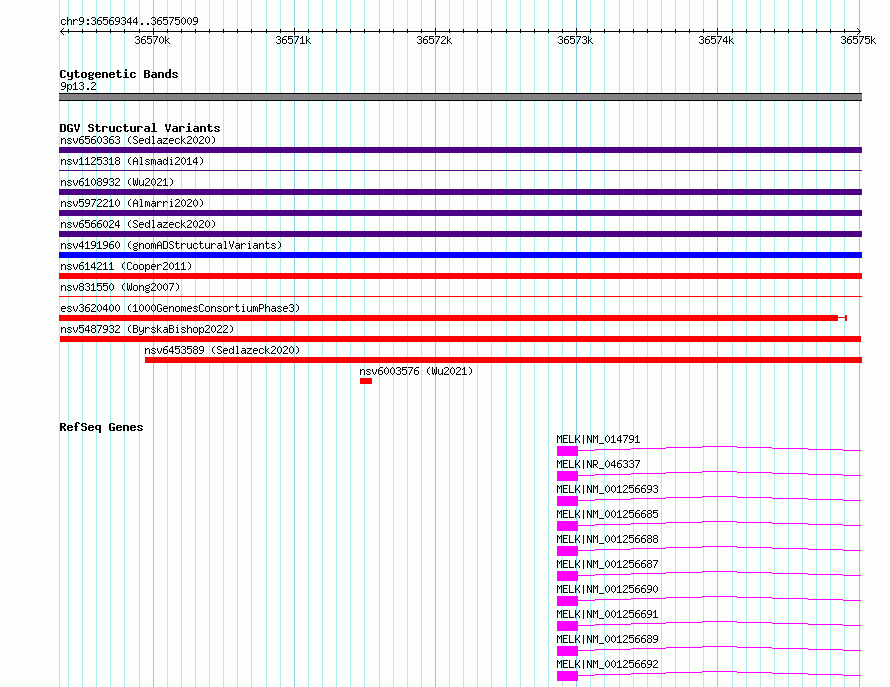Viewport: 890px width, 687px height.
Task: Click the nsv6003576 (Wu2021) small red variant block
Action: point(366,381)
